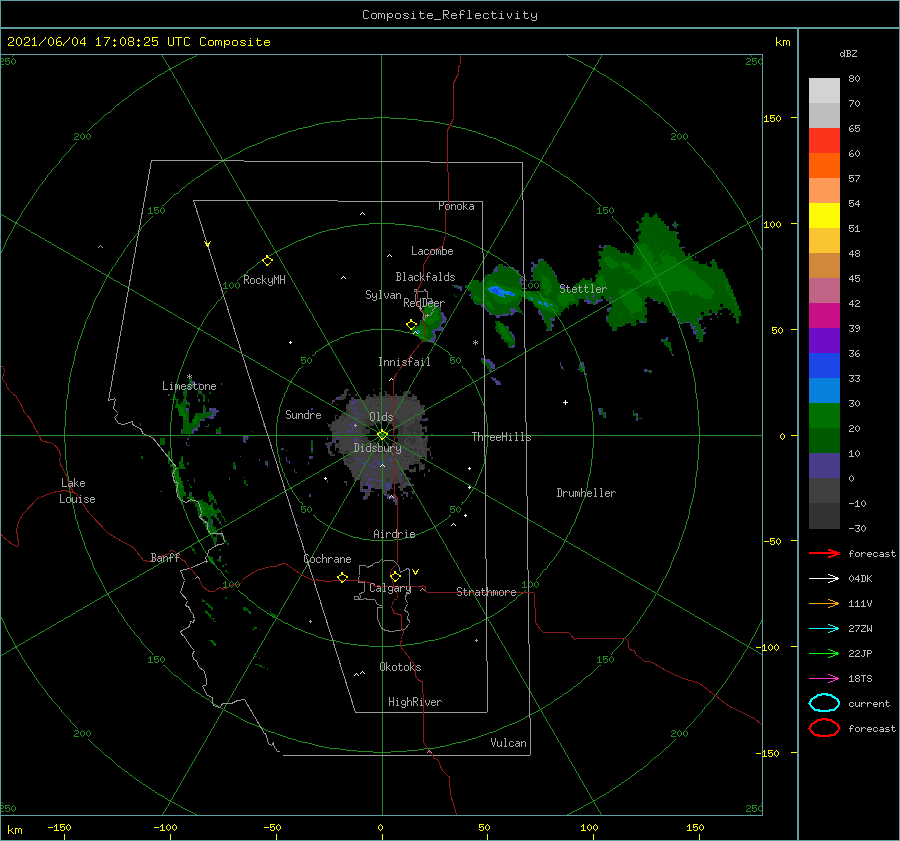Select the 33 dBZ blue color swatch
900x841 pixels.
[824, 365]
